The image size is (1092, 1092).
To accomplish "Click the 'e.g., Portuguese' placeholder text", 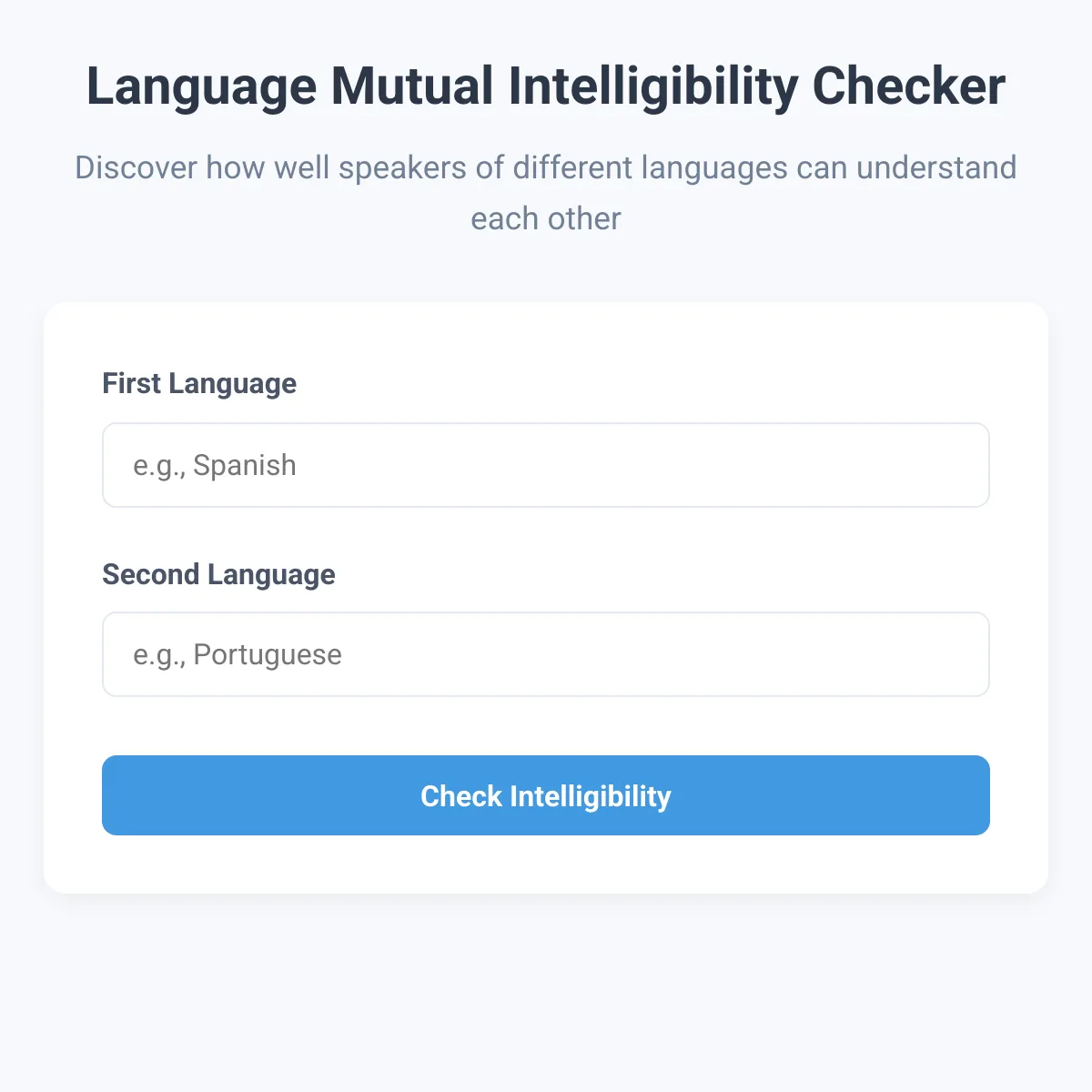I will tap(238, 655).
